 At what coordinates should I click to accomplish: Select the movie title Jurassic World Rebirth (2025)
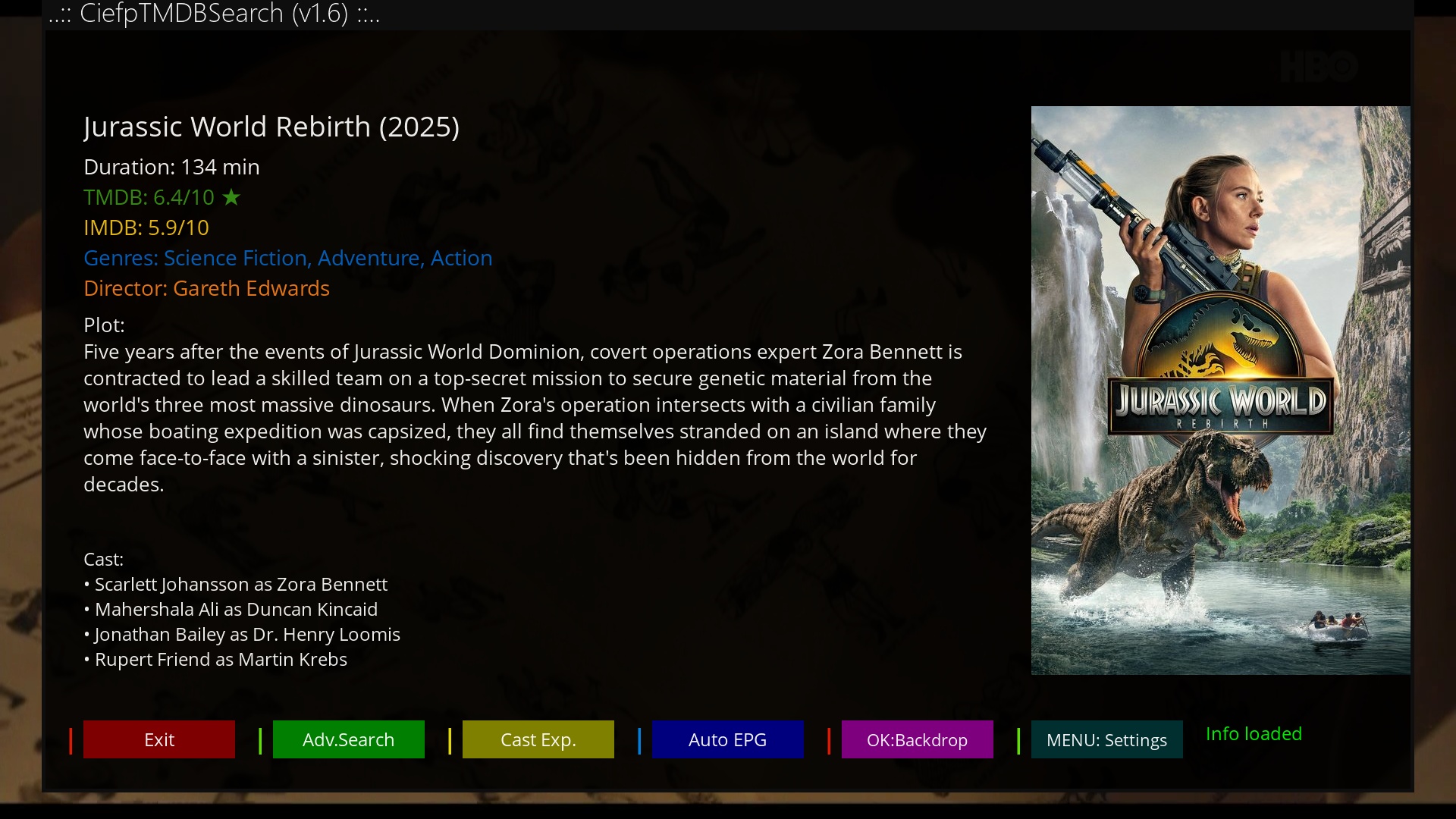point(271,127)
